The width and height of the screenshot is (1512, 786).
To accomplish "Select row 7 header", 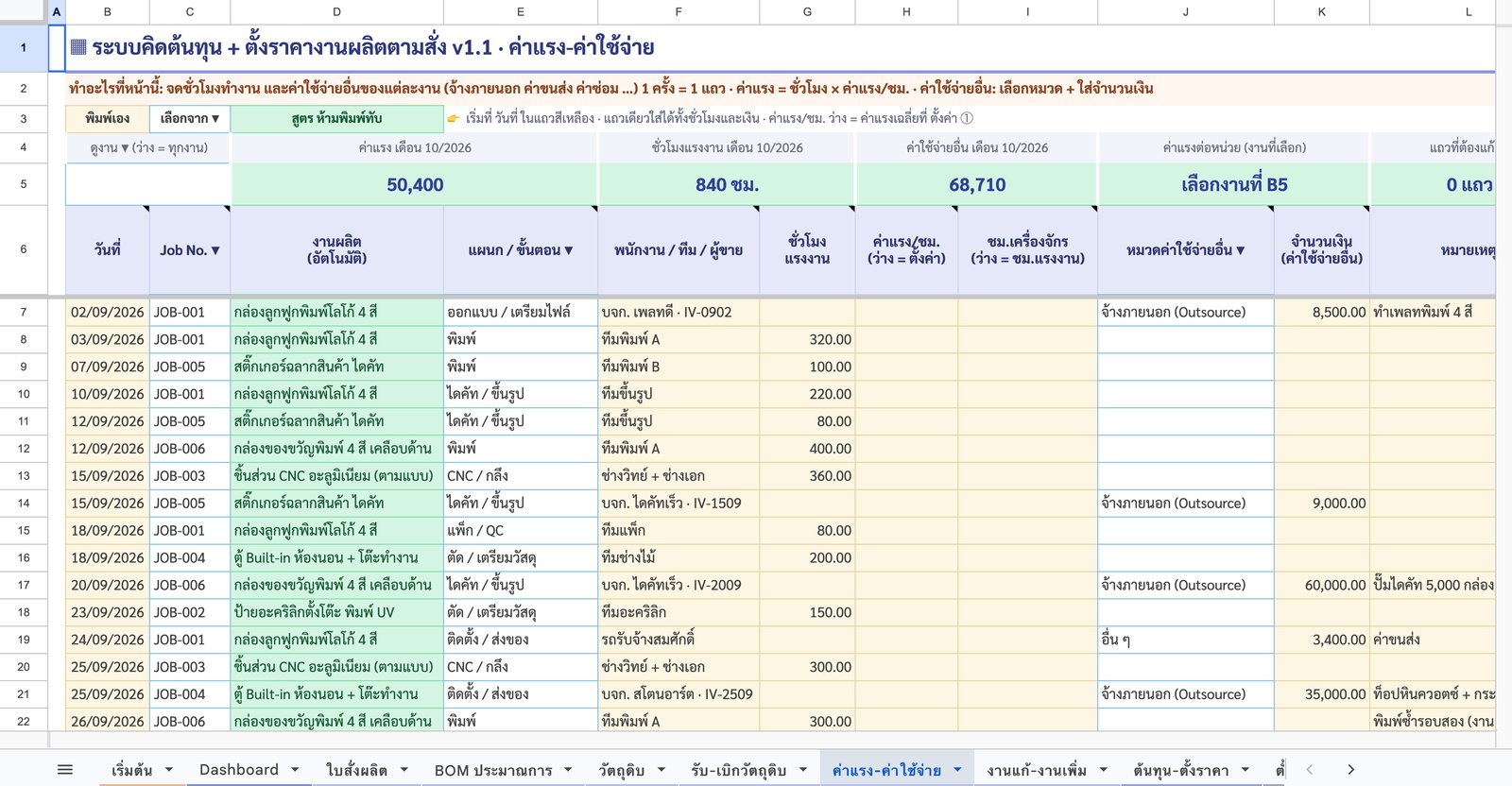I will tap(24, 312).
